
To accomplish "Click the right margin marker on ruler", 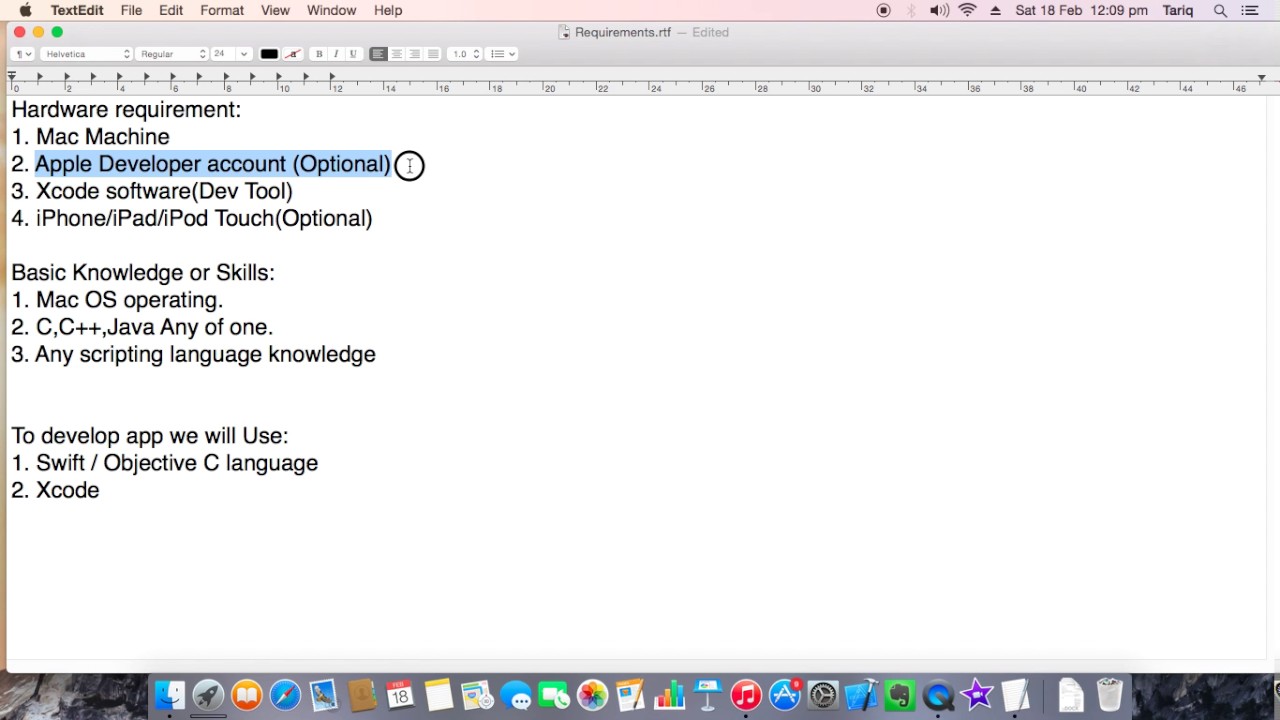I will point(1262,78).
